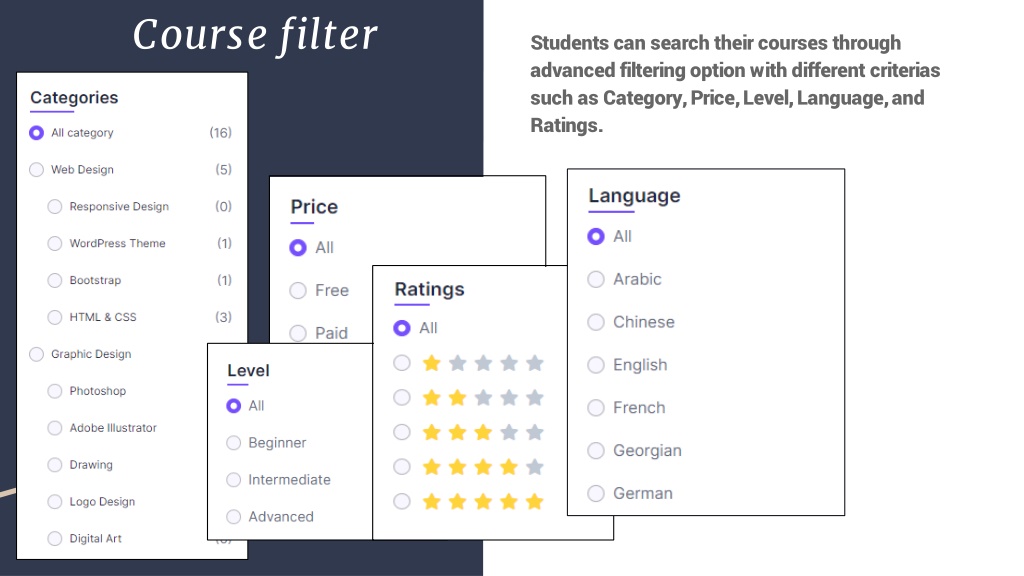Select the Georgian language option
The width and height of the screenshot is (1024, 576).
pos(596,451)
